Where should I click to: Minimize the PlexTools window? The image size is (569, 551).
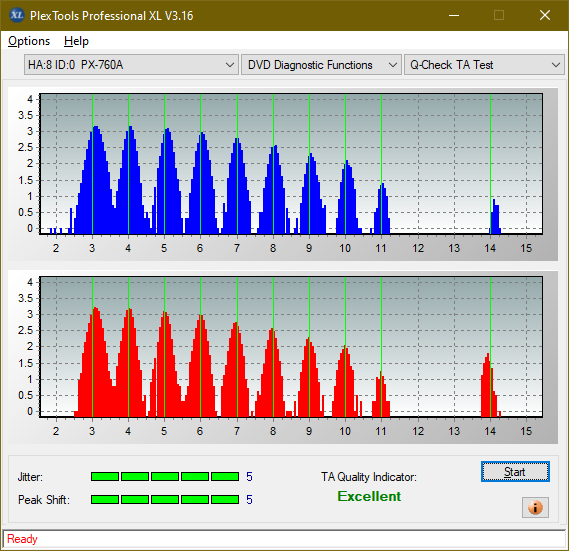[x=454, y=15]
